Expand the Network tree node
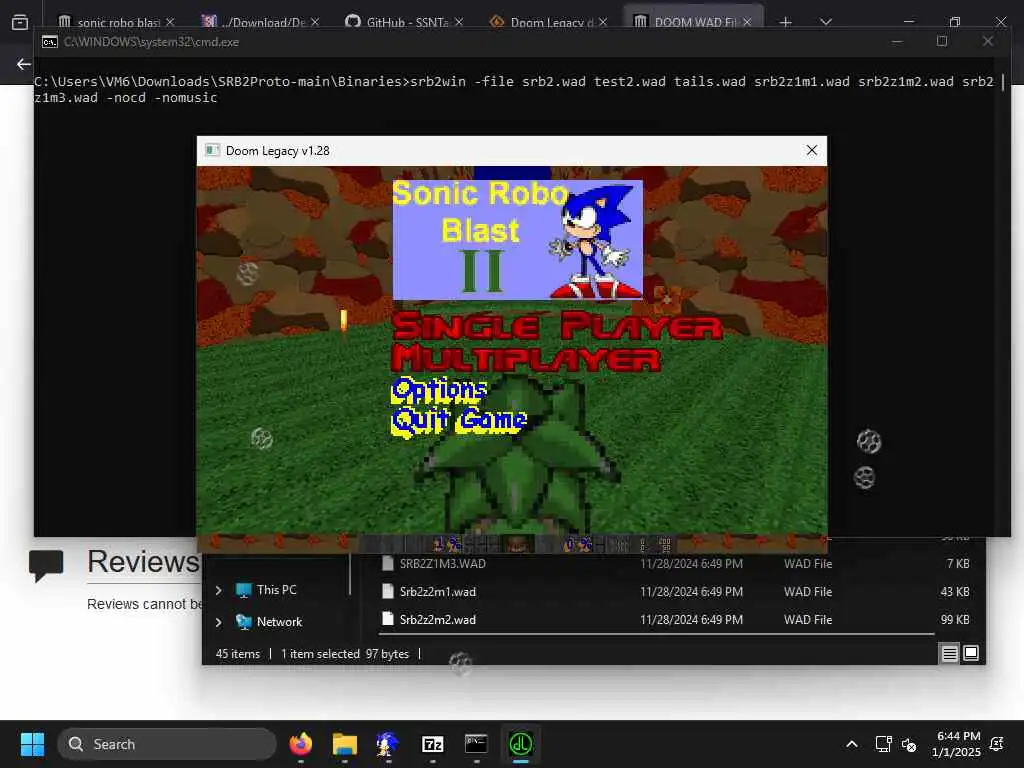 pos(219,622)
